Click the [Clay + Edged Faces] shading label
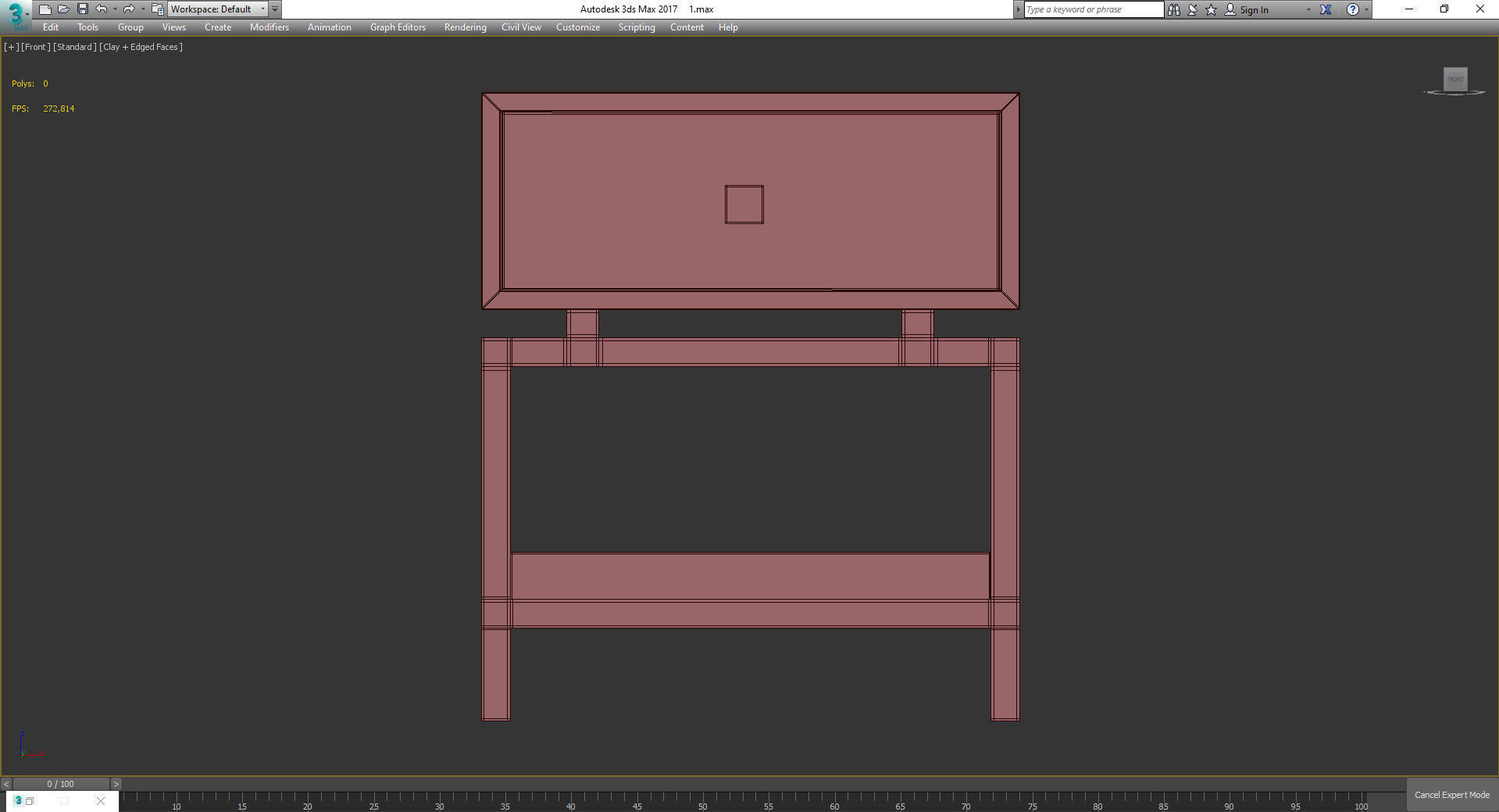Screen dimensions: 1499x812 tap(141, 47)
